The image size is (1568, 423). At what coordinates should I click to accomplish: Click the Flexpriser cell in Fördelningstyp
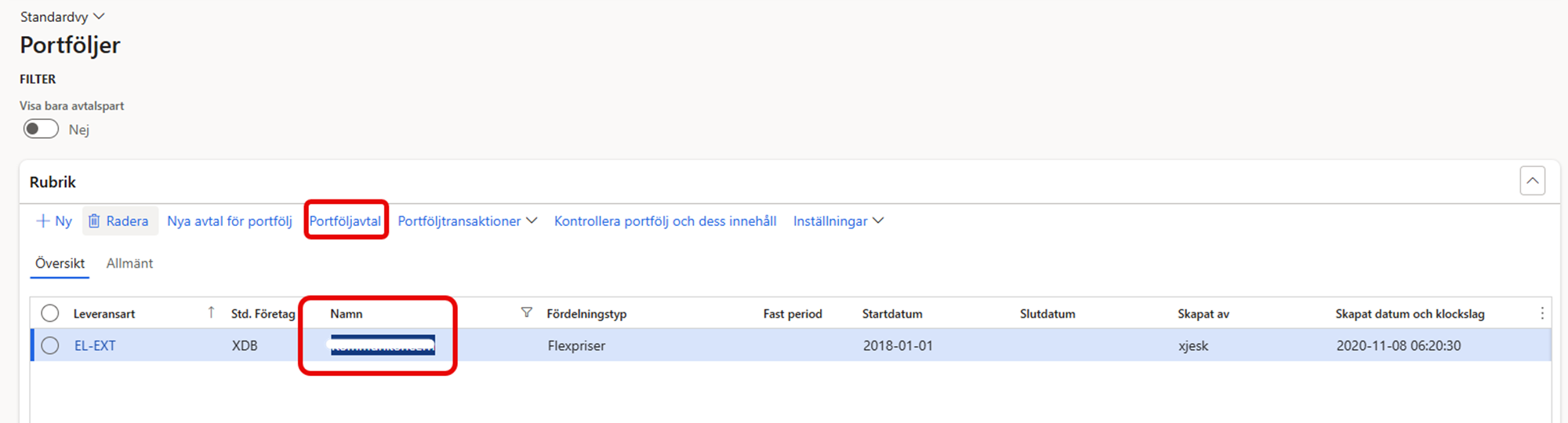coord(576,345)
